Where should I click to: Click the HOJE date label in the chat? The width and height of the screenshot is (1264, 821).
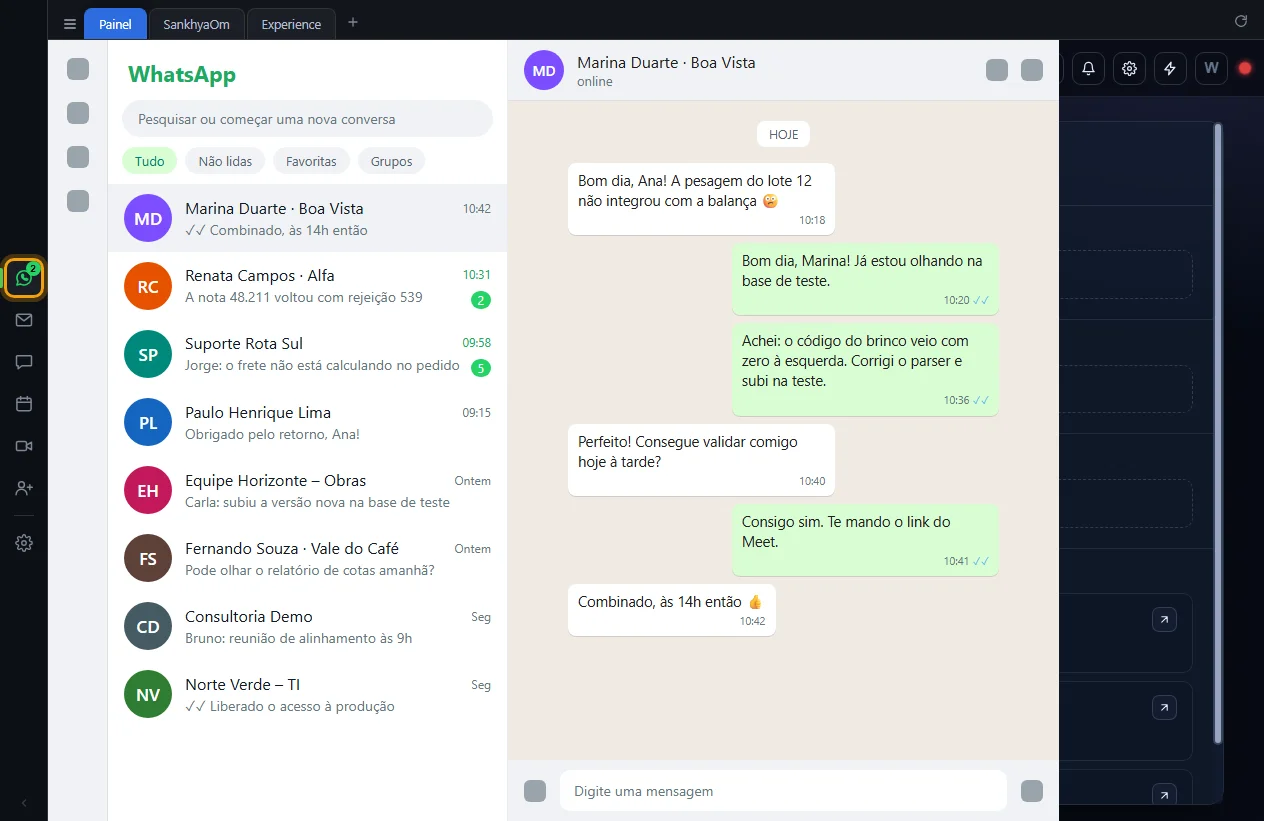pyautogui.click(x=783, y=134)
